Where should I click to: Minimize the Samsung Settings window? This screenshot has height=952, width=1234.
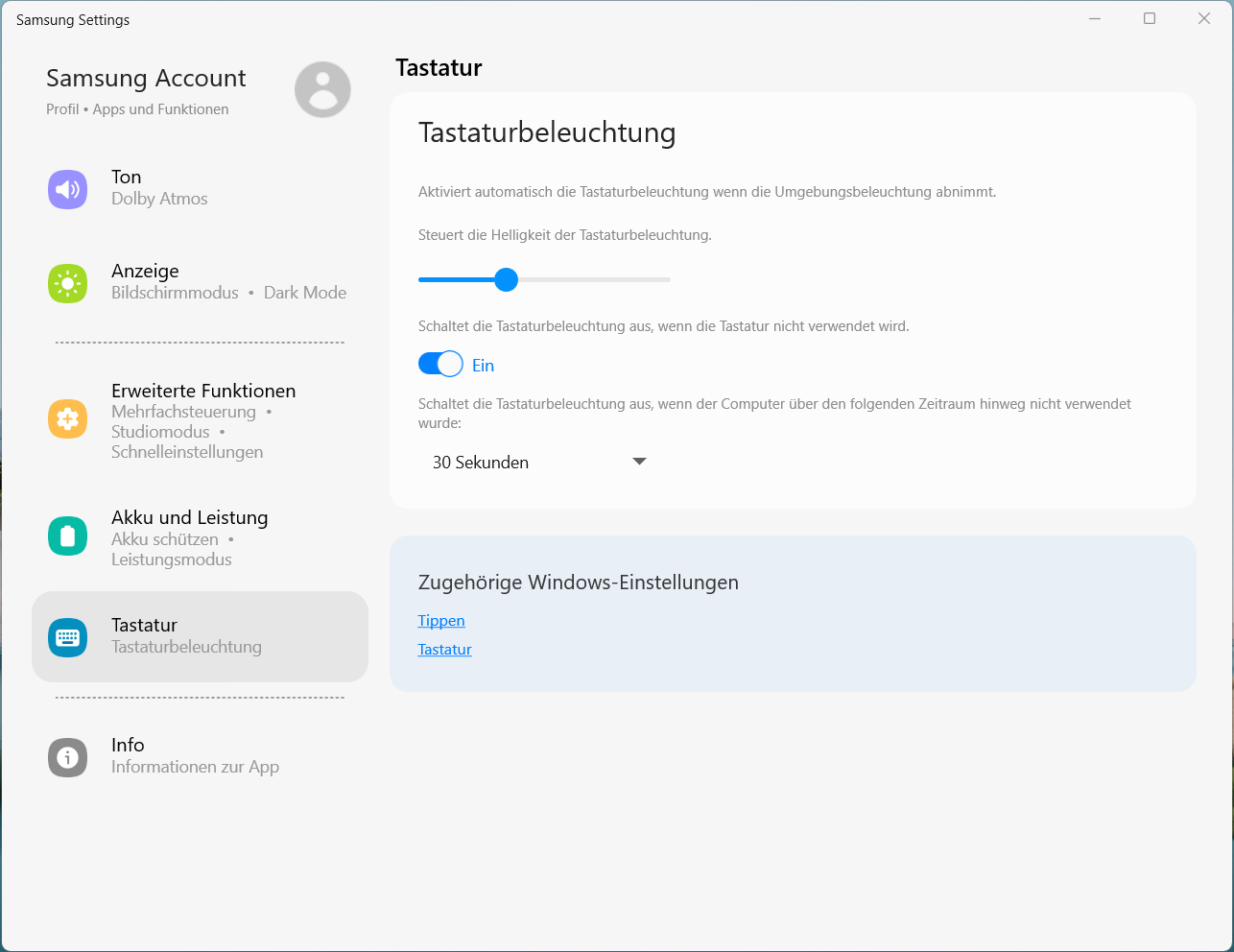(x=1095, y=19)
